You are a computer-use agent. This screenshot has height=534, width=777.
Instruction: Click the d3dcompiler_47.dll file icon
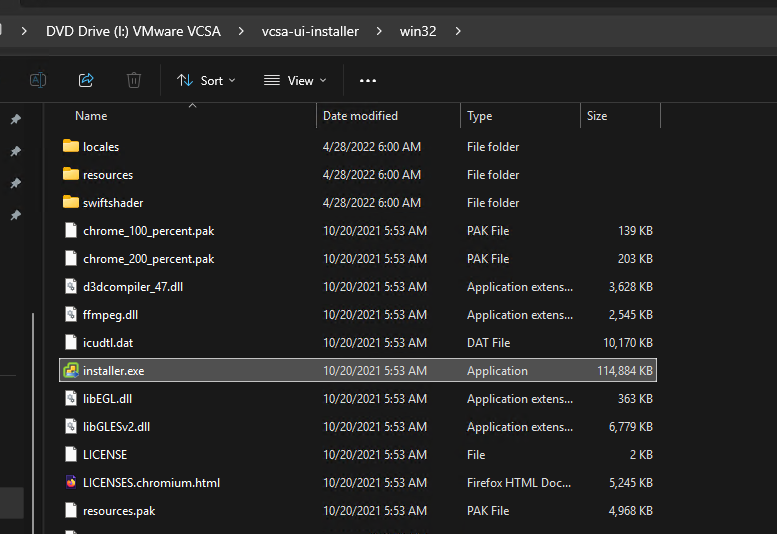(70, 287)
